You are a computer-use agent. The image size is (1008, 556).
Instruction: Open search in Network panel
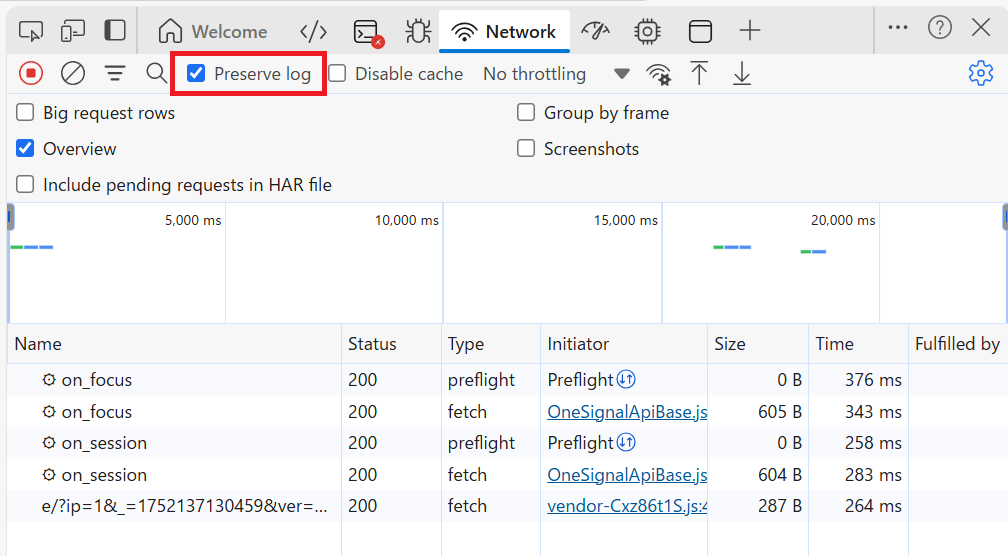tap(156, 73)
